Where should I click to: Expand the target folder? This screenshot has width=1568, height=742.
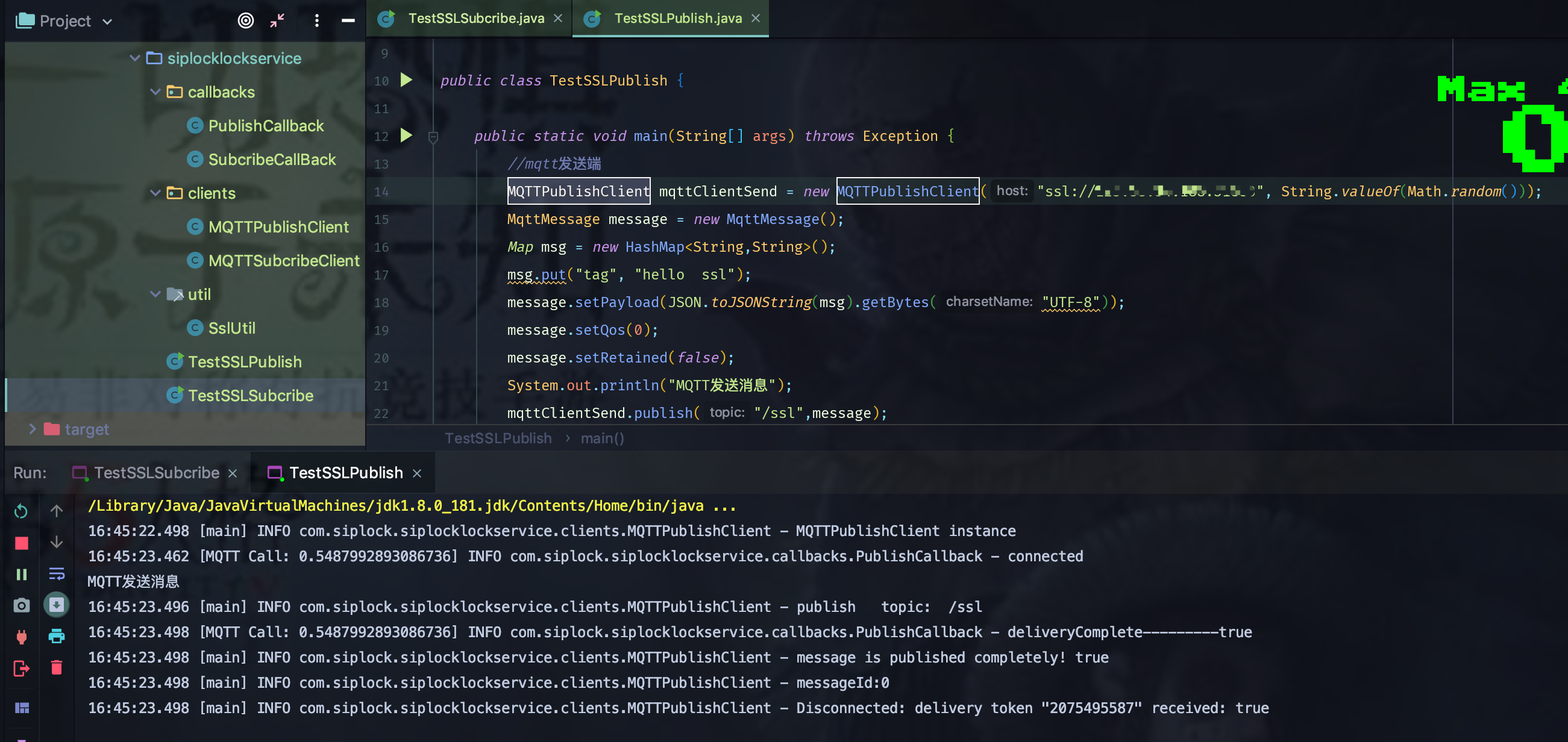[33, 429]
